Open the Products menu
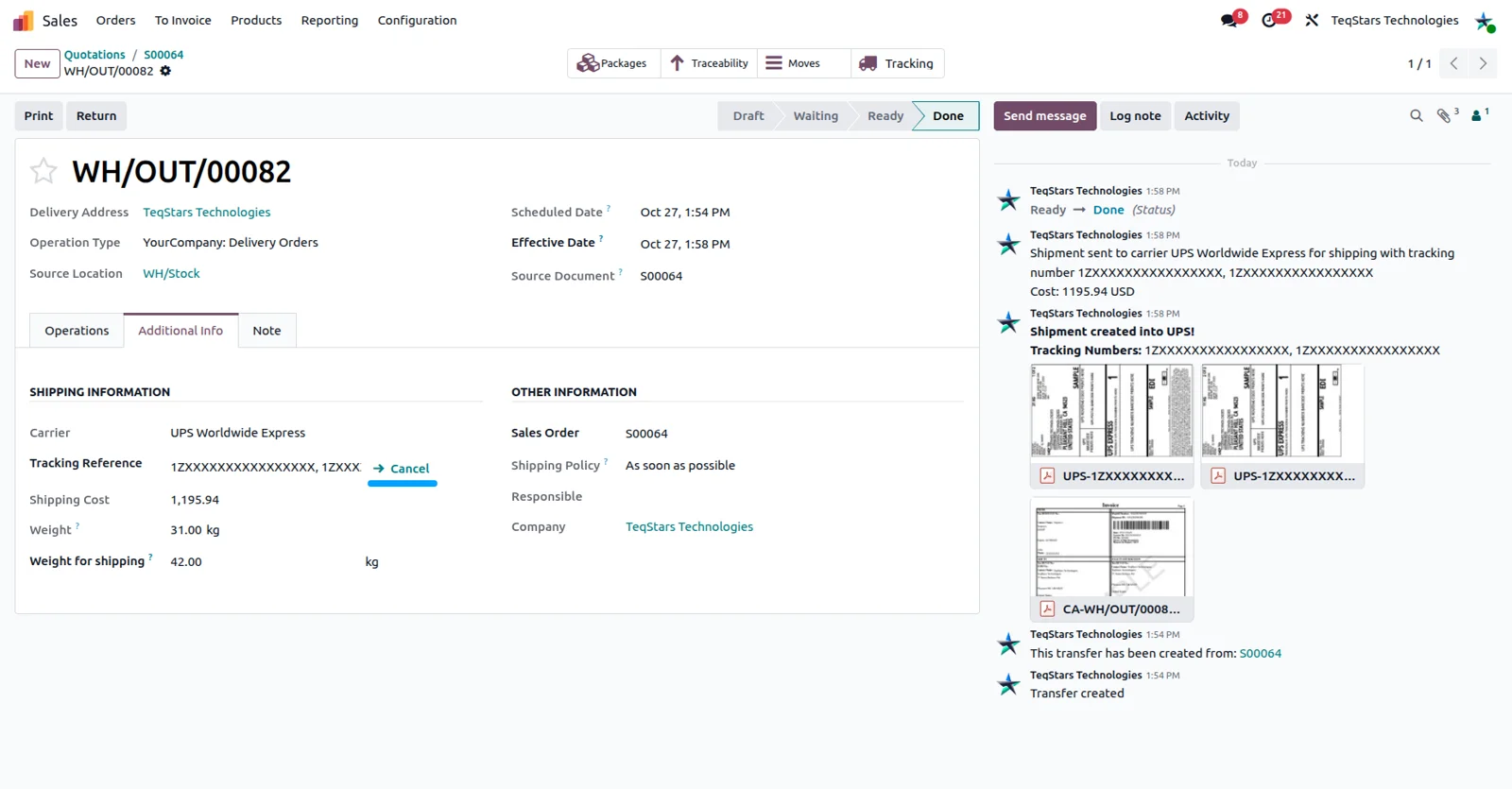Screen dimensions: 1512x789 [256, 20]
